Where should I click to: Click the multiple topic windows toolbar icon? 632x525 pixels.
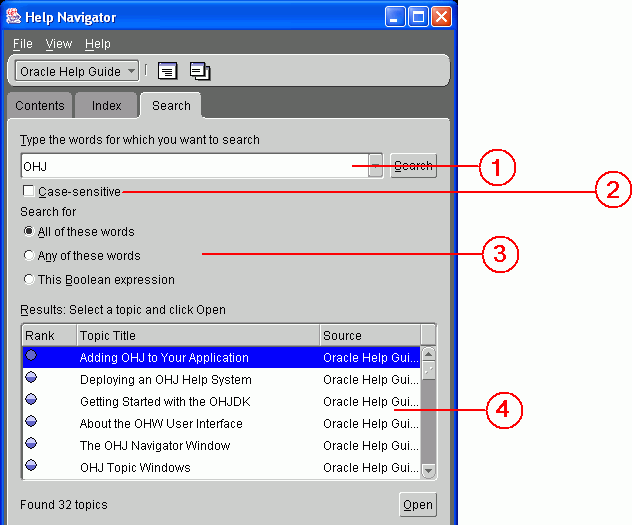pyautogui.click(x=200, y=71)
